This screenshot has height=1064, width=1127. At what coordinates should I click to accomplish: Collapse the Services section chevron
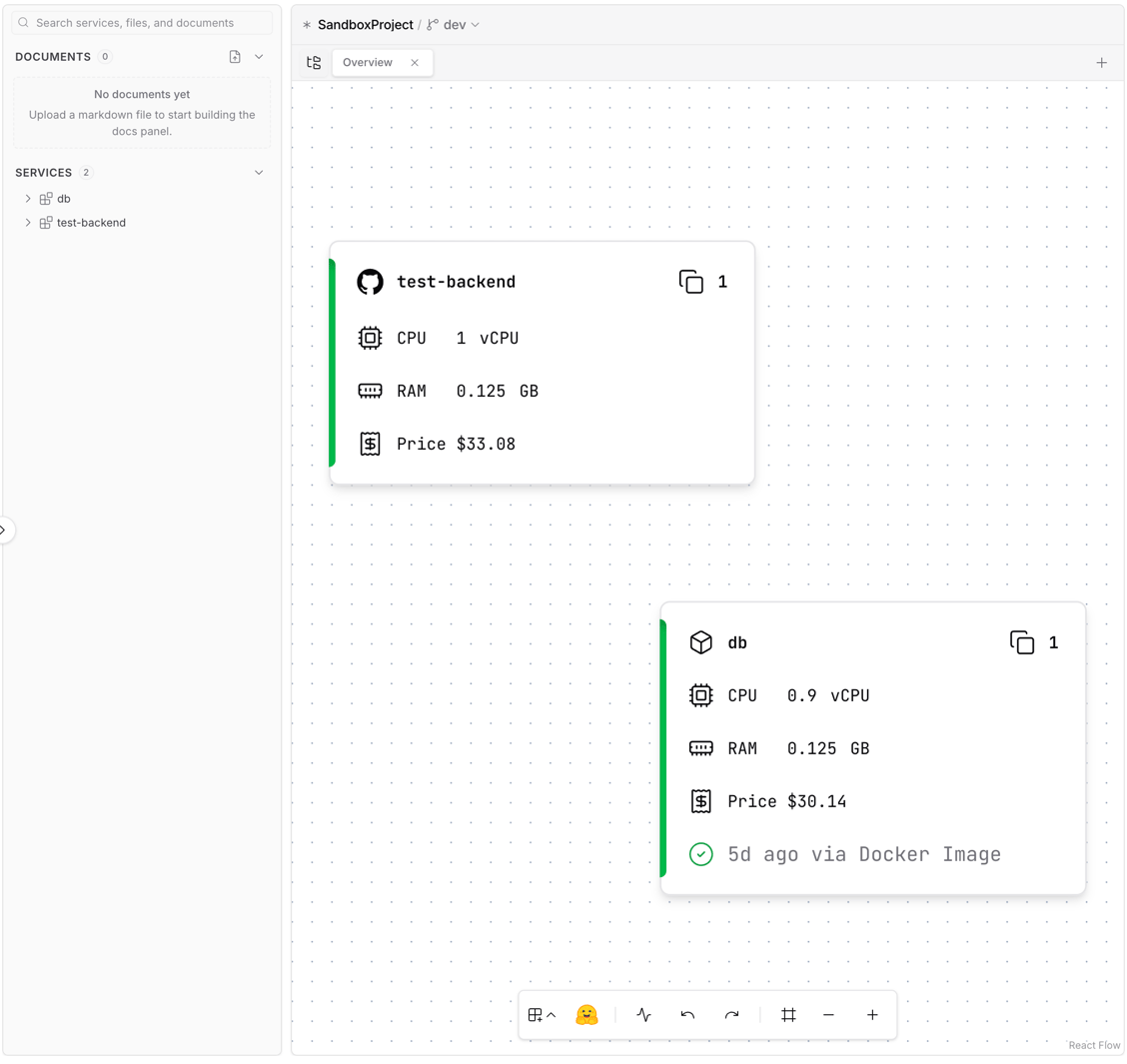tap(259, 173)
